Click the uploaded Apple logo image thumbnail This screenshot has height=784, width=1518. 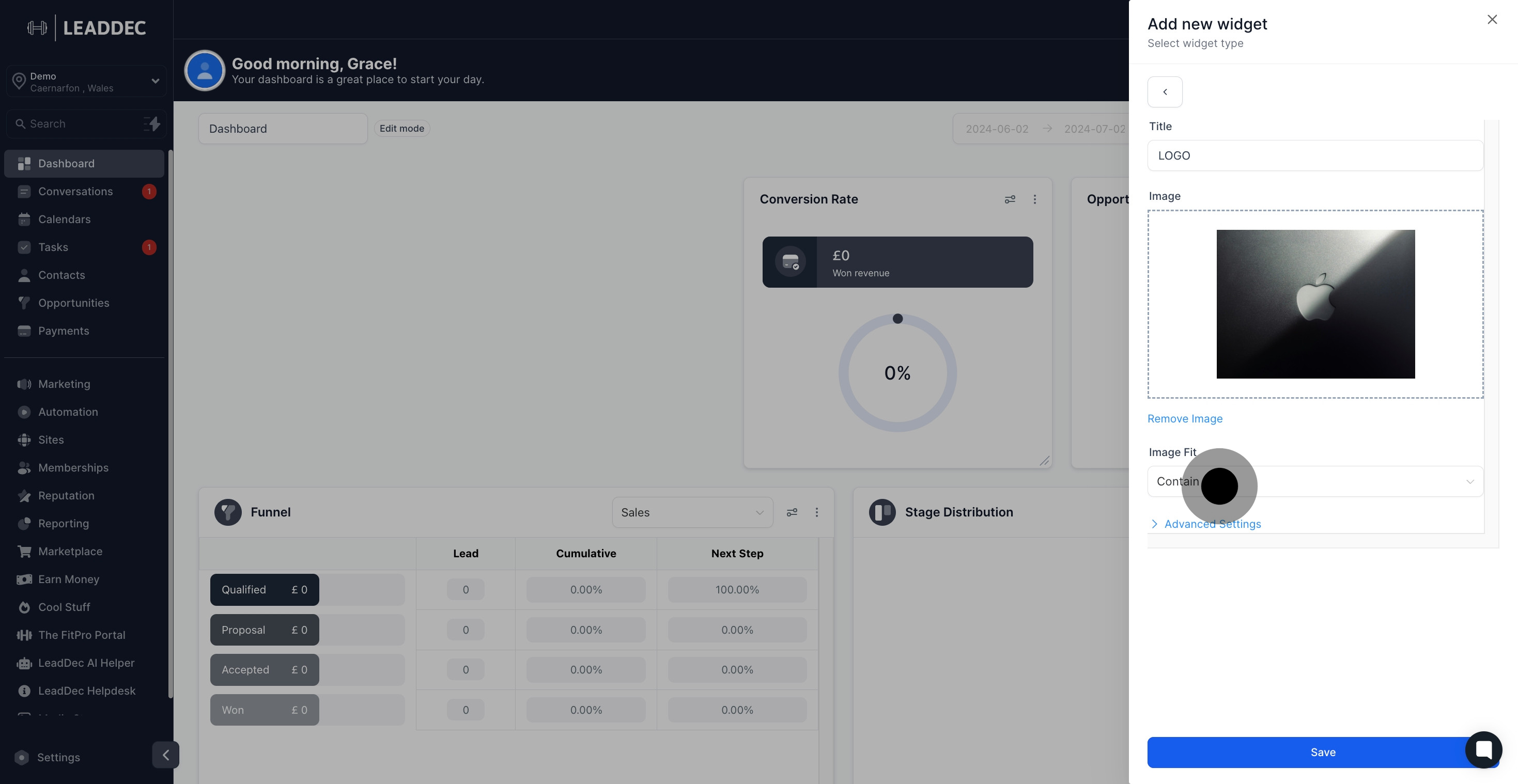pos(1315,304)
